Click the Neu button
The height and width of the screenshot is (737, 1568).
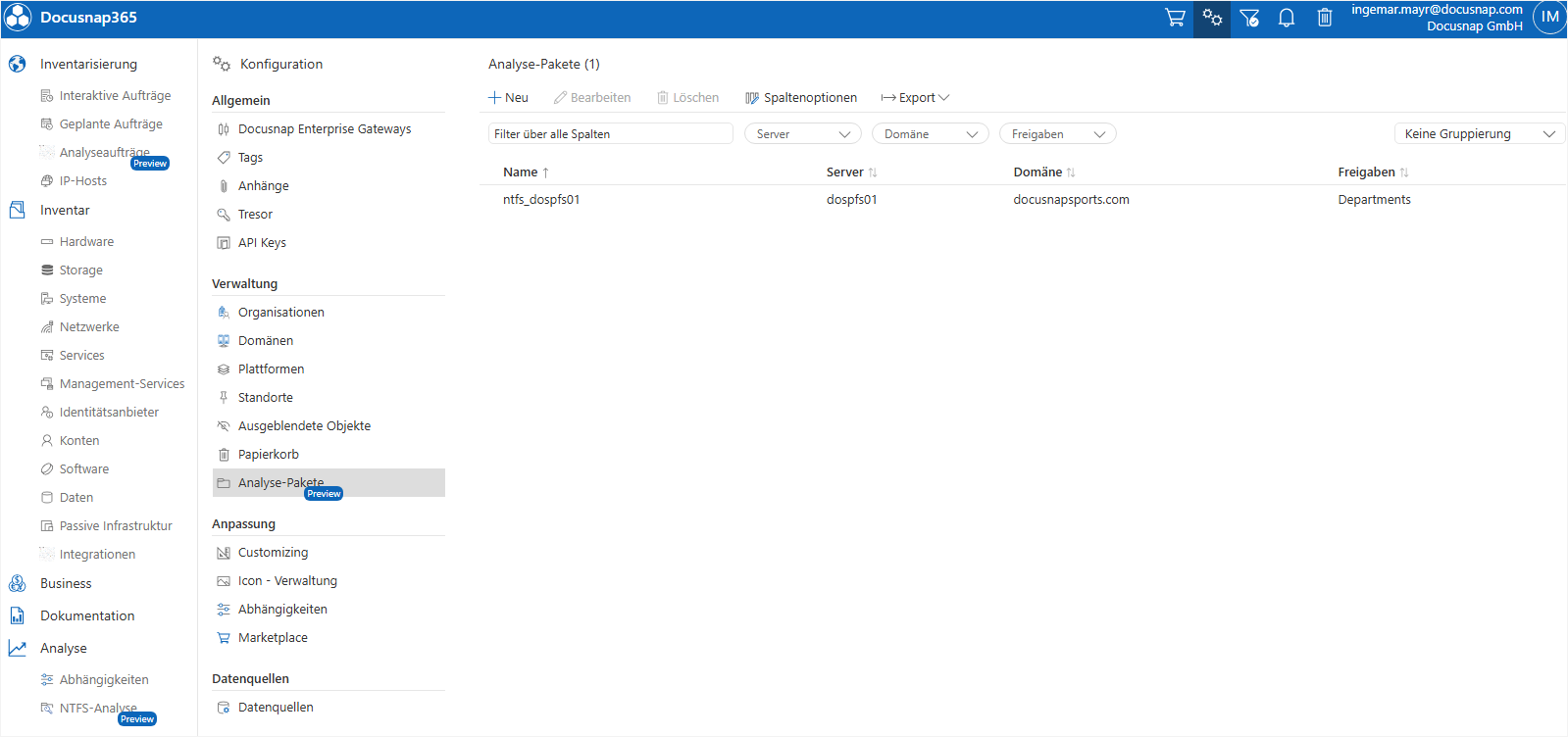(x=509, y=98)
